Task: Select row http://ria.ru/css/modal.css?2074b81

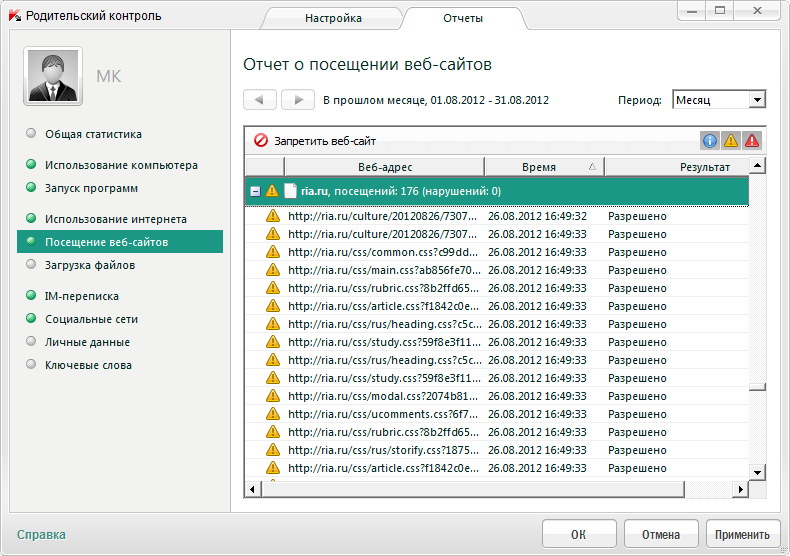Action: click(x=497, y=396)
